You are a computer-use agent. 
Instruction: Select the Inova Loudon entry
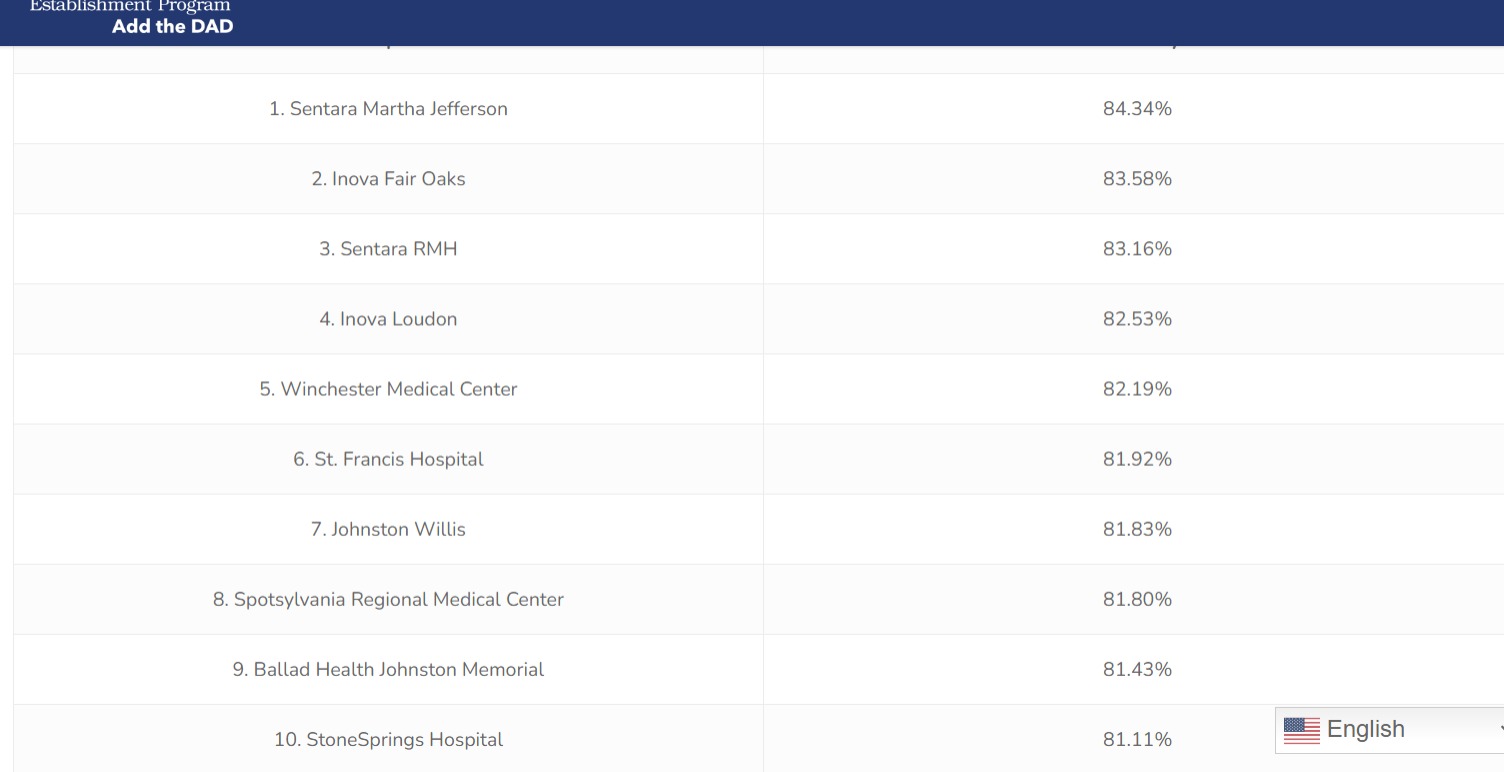pyautogui.click(x=388, y=319)
